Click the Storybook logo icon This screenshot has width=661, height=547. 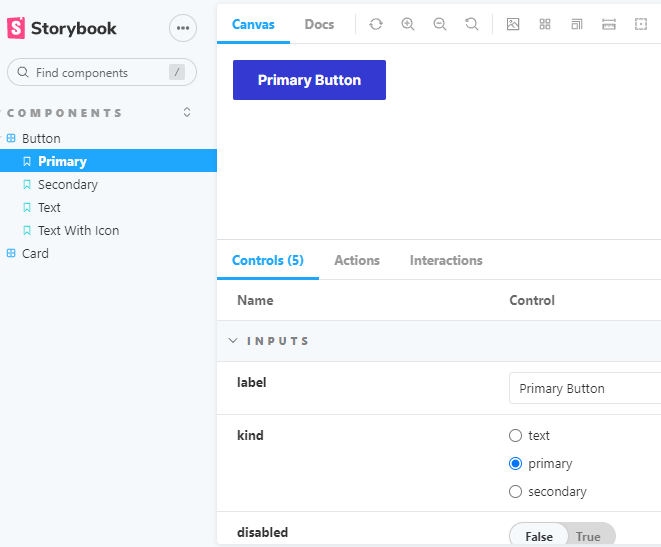[16, 28]
